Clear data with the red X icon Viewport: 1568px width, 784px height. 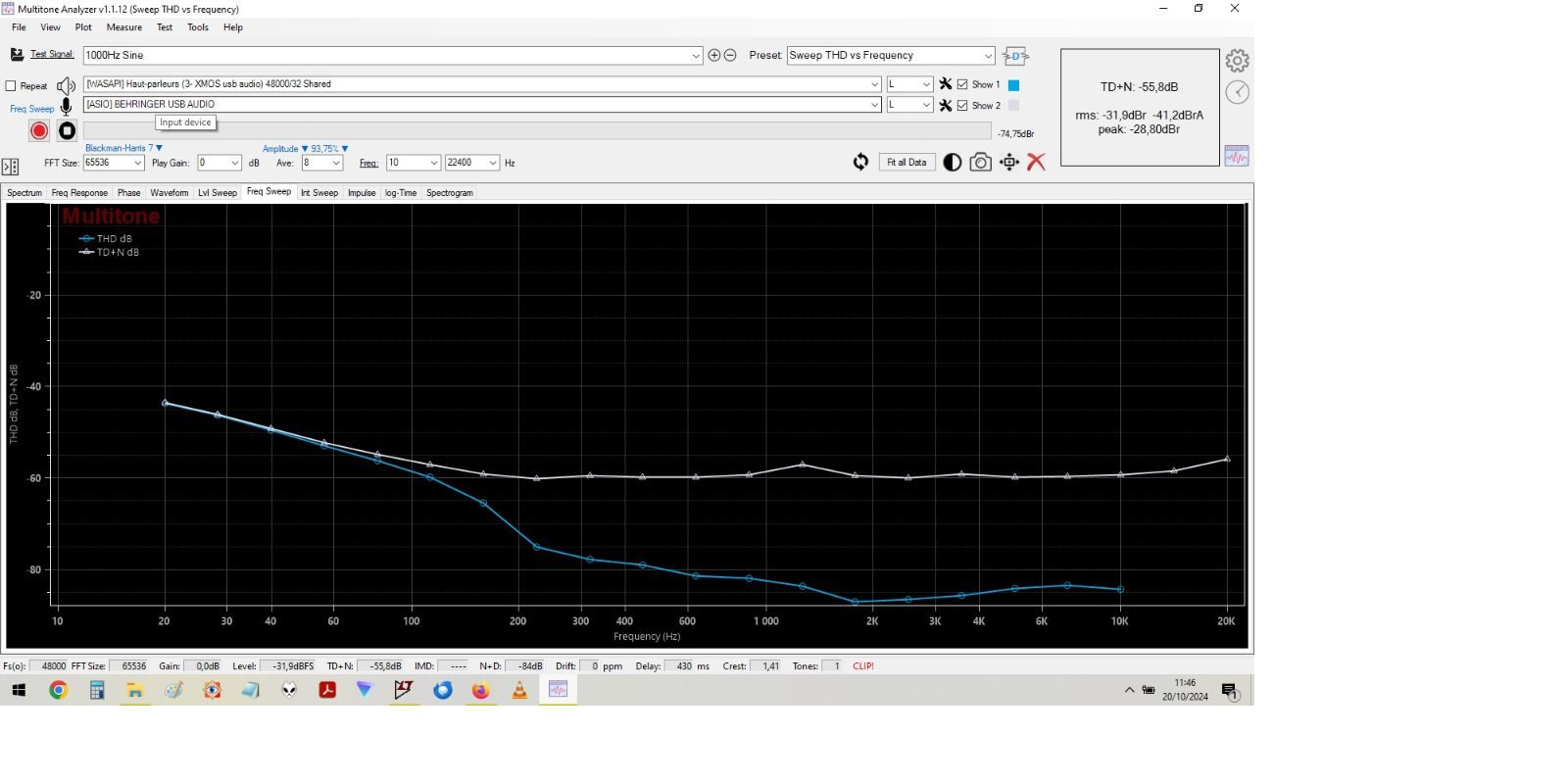point(1036,163)
